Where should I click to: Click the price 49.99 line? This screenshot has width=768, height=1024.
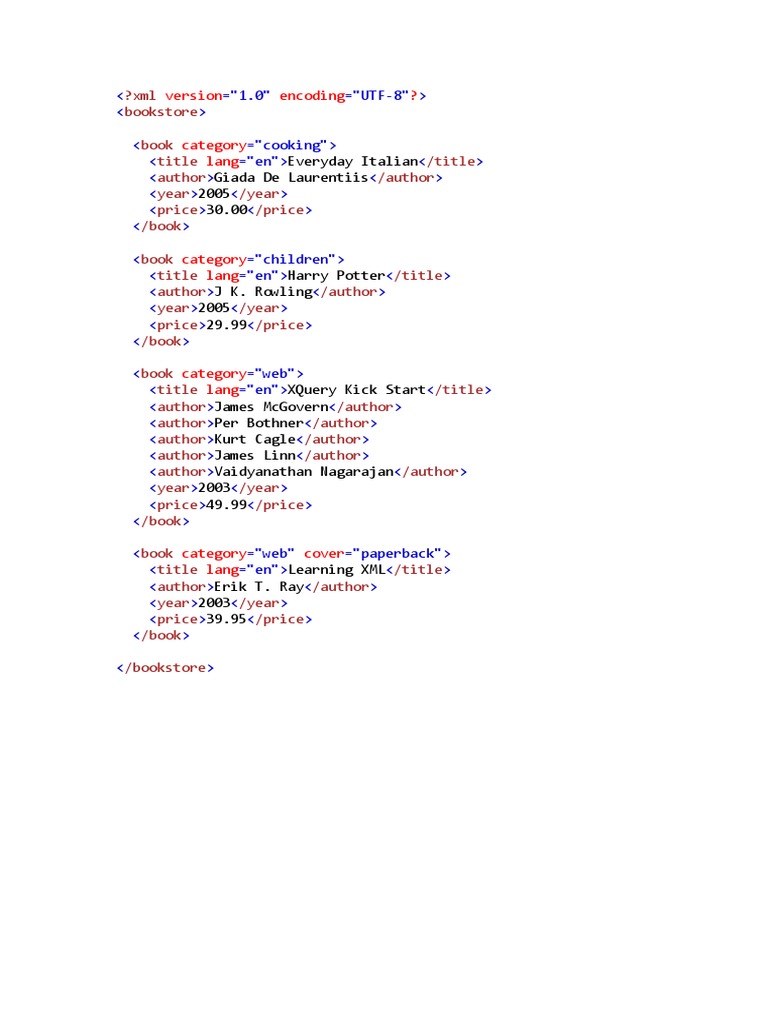point(231,504)
